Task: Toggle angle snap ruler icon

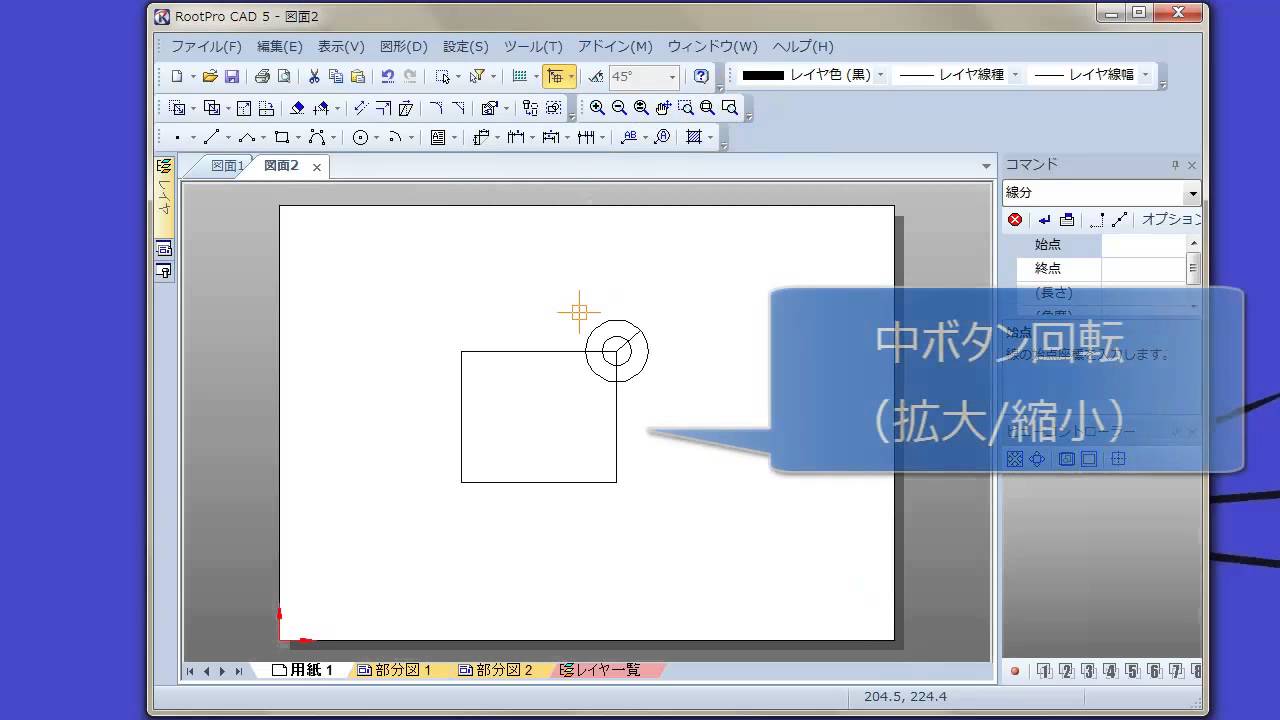Action: (x=596, y=76)
